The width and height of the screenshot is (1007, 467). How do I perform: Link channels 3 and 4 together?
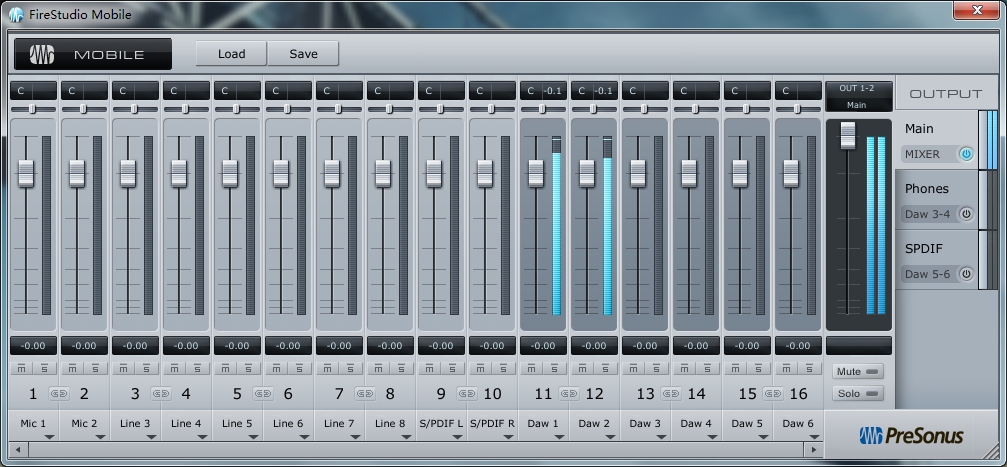click(x=161, y=393)
